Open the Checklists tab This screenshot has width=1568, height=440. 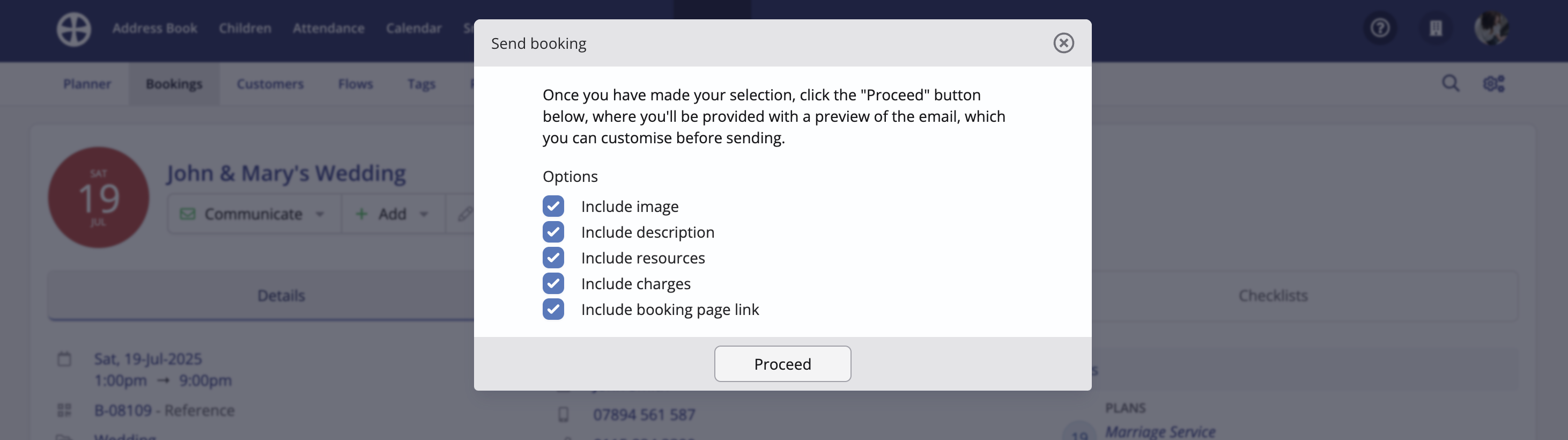pyautogui.click(x=1273, y=296)
